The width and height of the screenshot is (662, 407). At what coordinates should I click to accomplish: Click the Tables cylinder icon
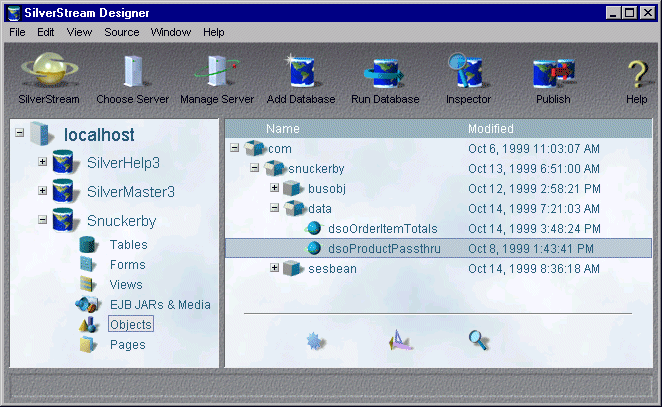[88, 244]
